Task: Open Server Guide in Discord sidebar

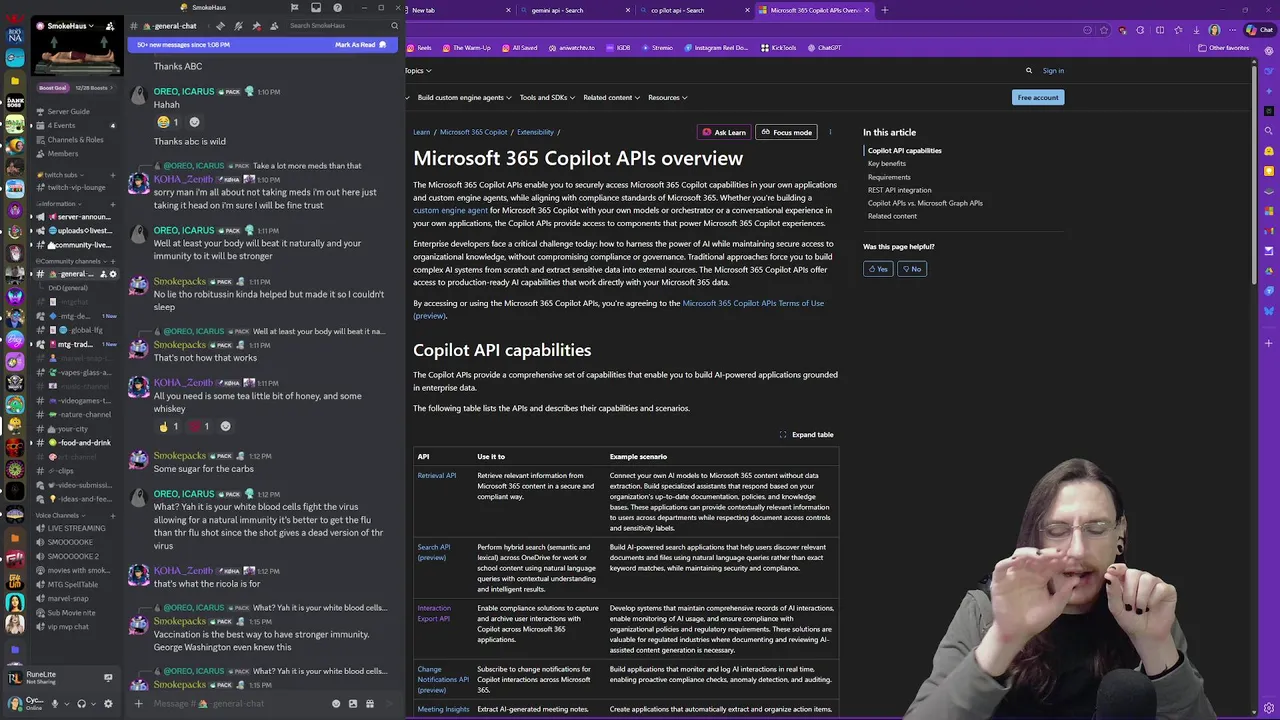Action: pos(68,112)
